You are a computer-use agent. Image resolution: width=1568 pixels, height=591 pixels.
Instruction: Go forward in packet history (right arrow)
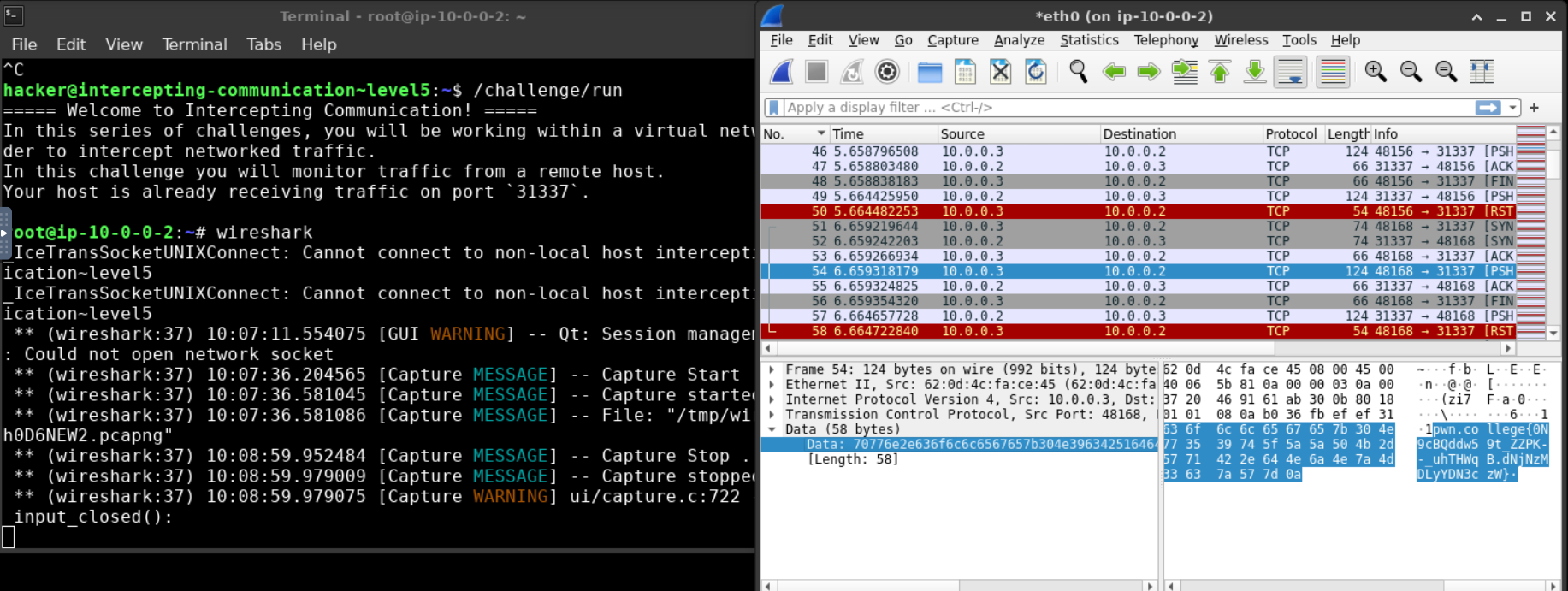1149,72
